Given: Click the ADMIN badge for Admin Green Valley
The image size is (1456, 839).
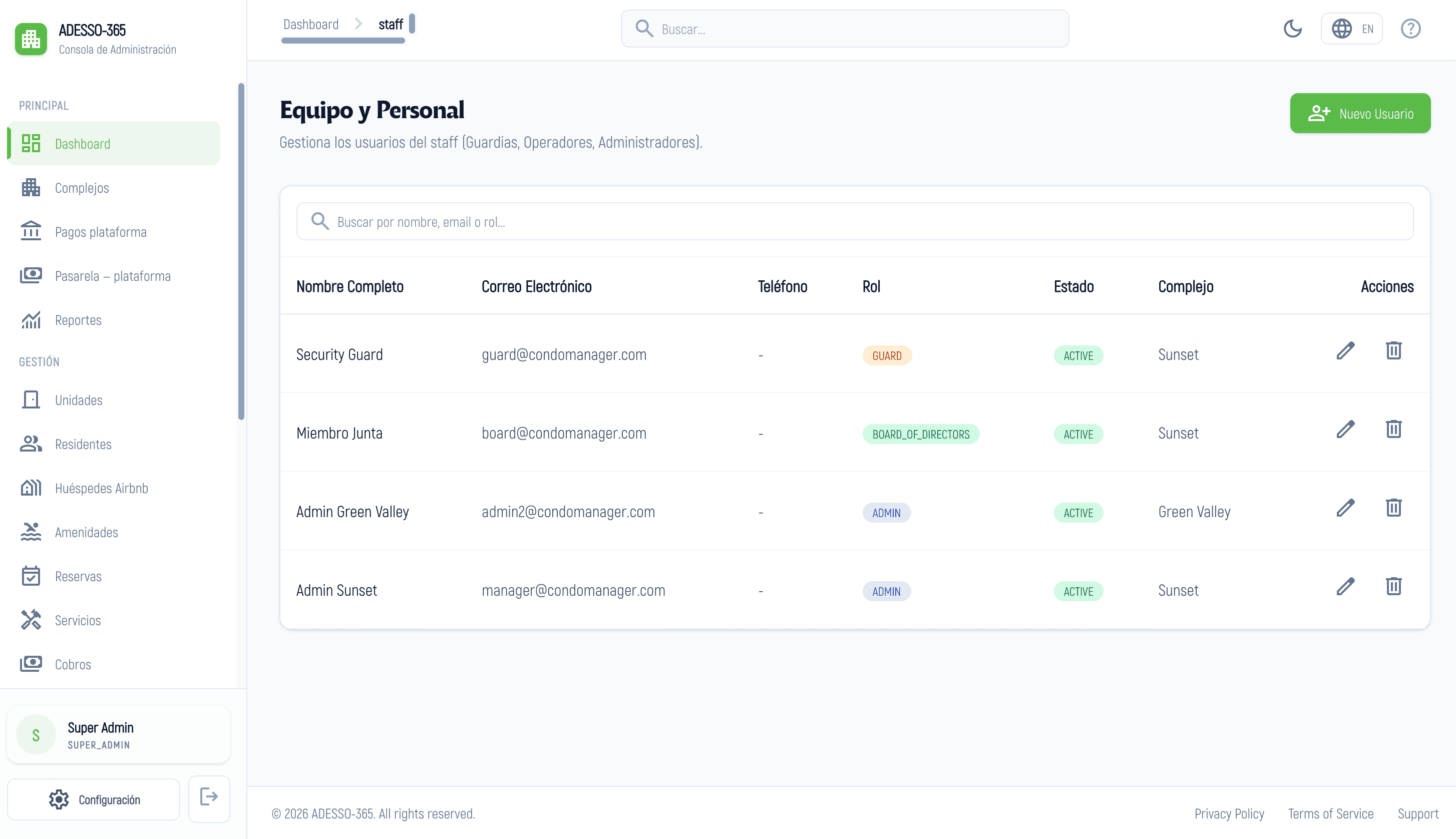Looking at the screenshot, I should [x=886, y=513].
